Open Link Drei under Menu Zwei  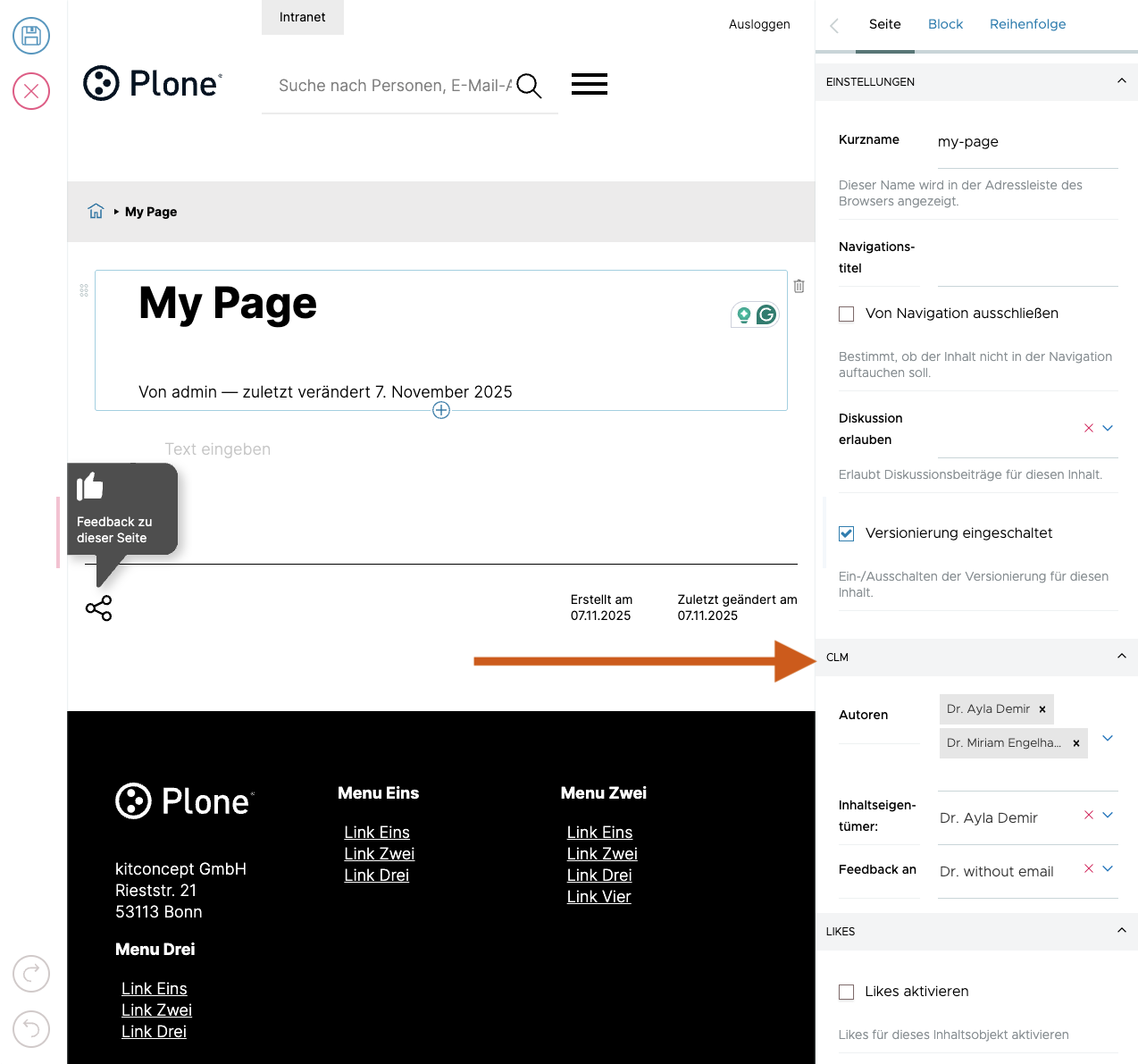point(599,875)
